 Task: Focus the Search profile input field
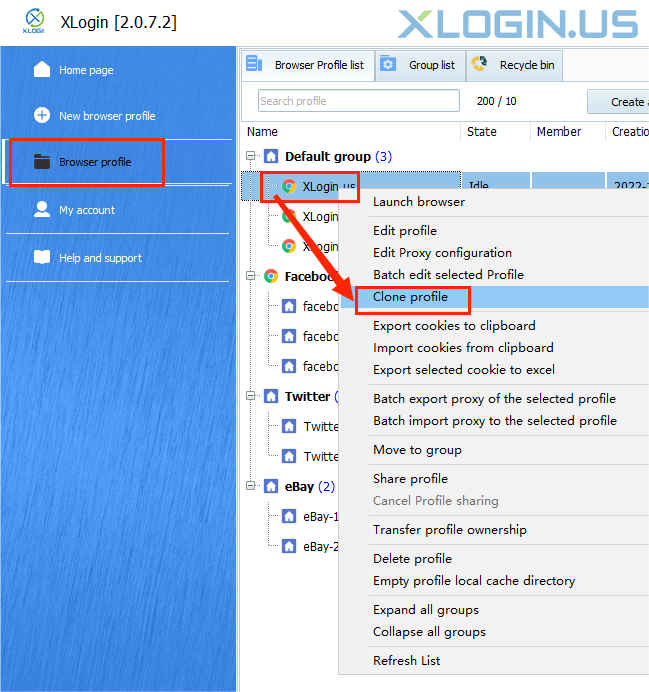click(x=357, y=101)
